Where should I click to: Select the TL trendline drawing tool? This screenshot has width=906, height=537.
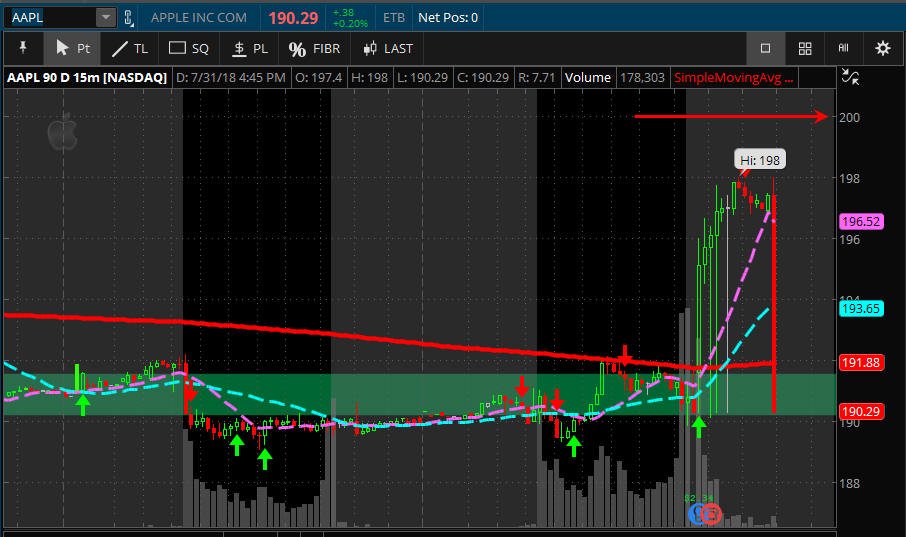(129, 49)
